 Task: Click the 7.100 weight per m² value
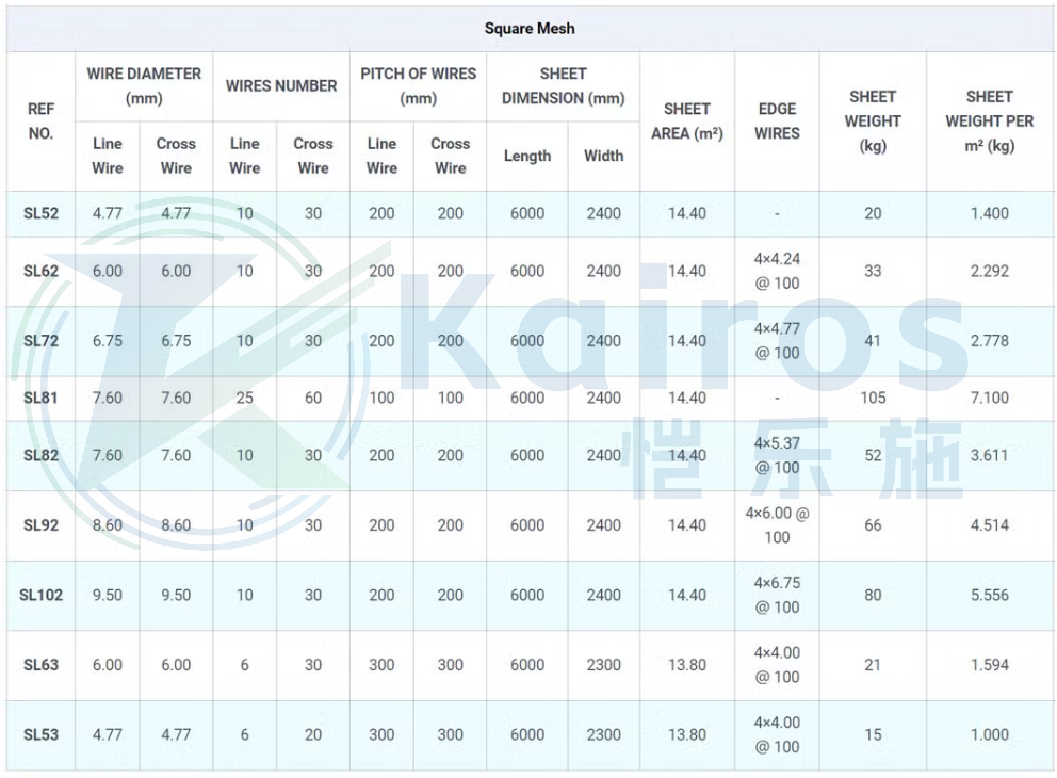pos(989,398)
